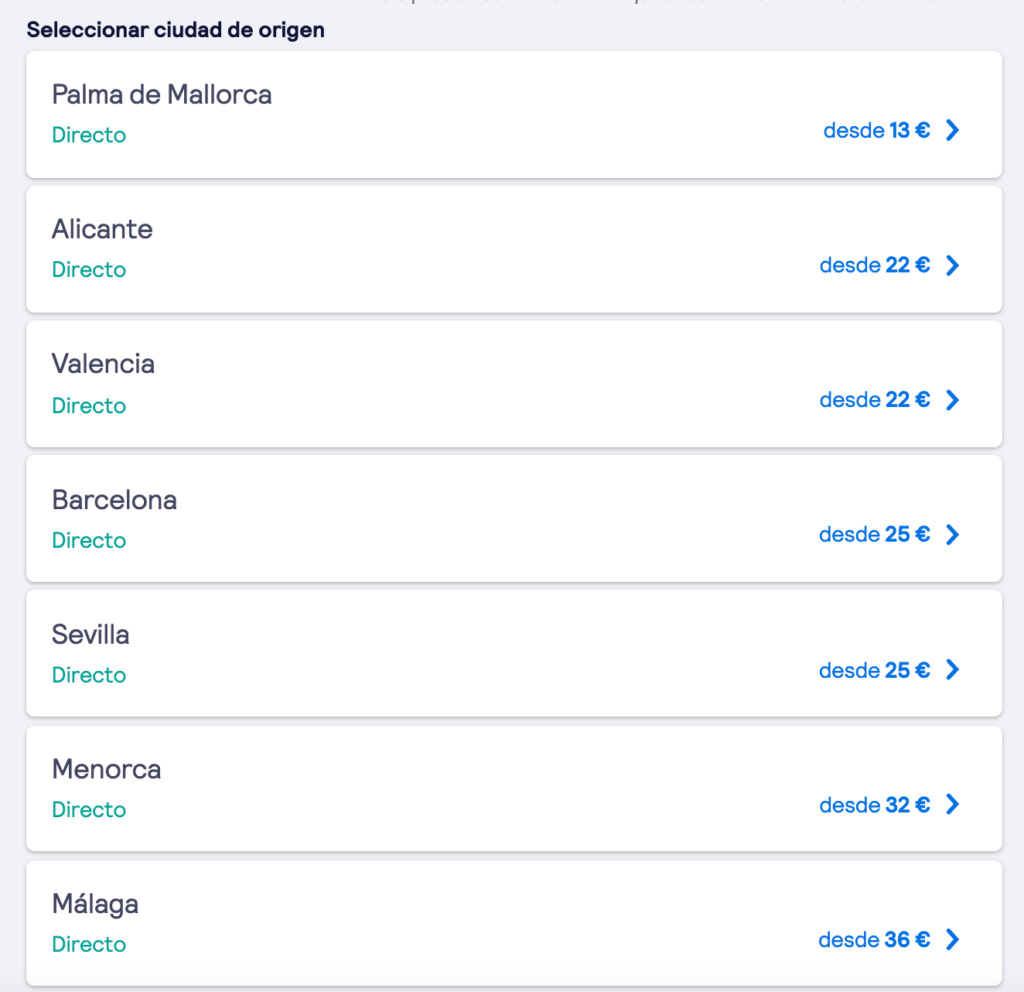Pick Málaga as origin city
The image size is (1024, 992).
click(95, 904)
